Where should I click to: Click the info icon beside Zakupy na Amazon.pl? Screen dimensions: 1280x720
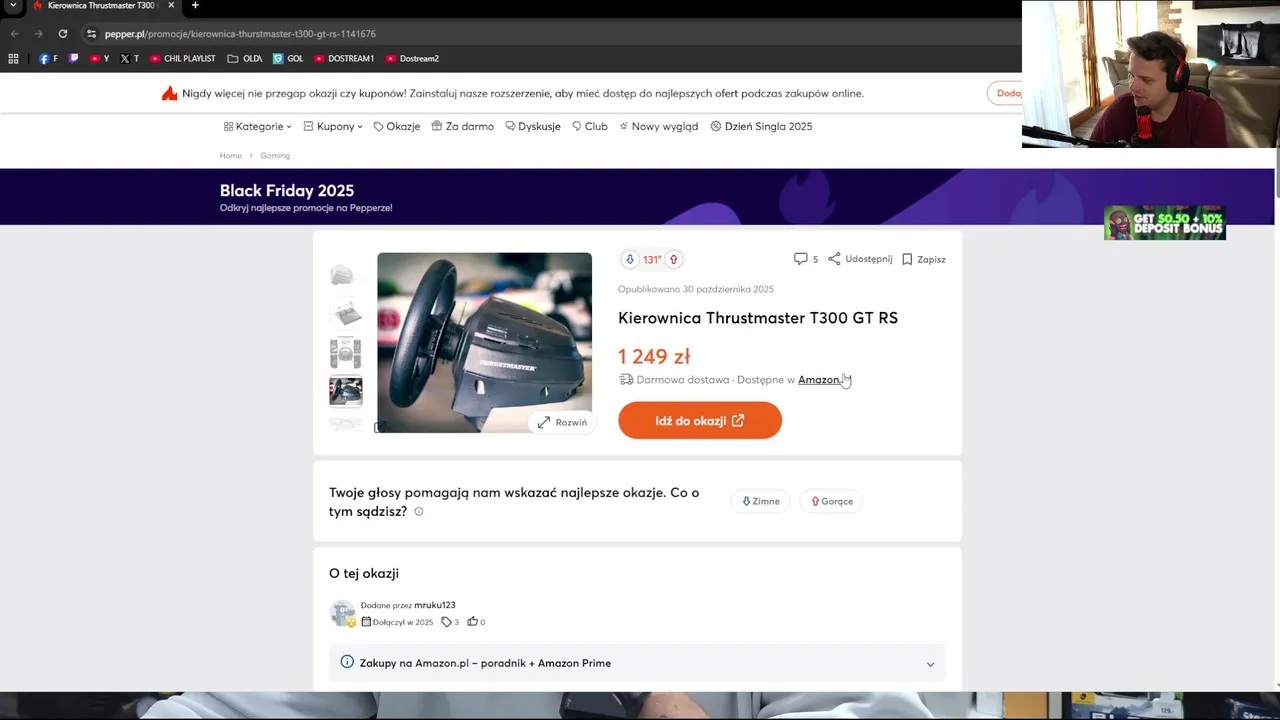(x=347, y=662)
